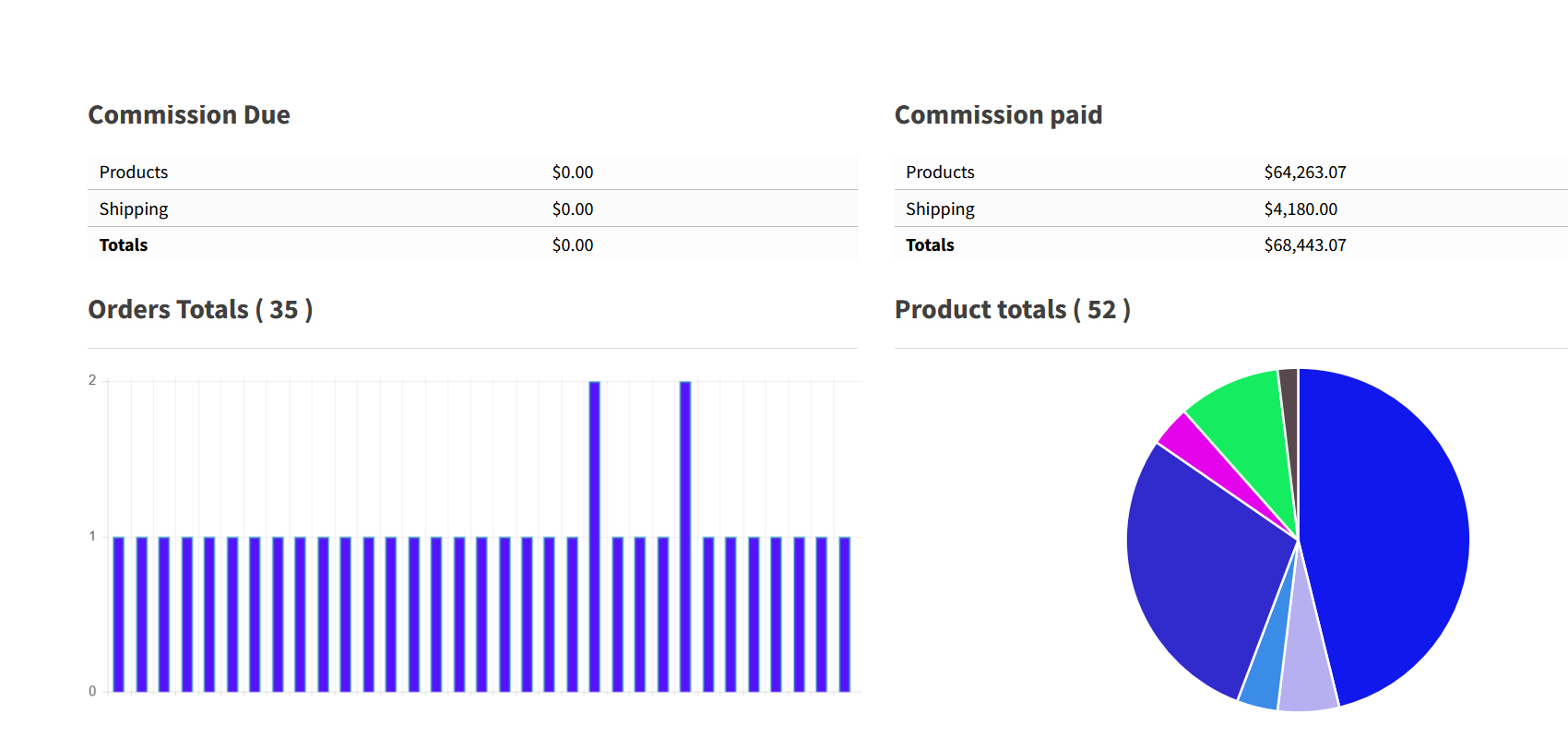Select the $64,263.07 products commission value
This screenshot has width=1568, height=738.
click(x=1304, y=173)
